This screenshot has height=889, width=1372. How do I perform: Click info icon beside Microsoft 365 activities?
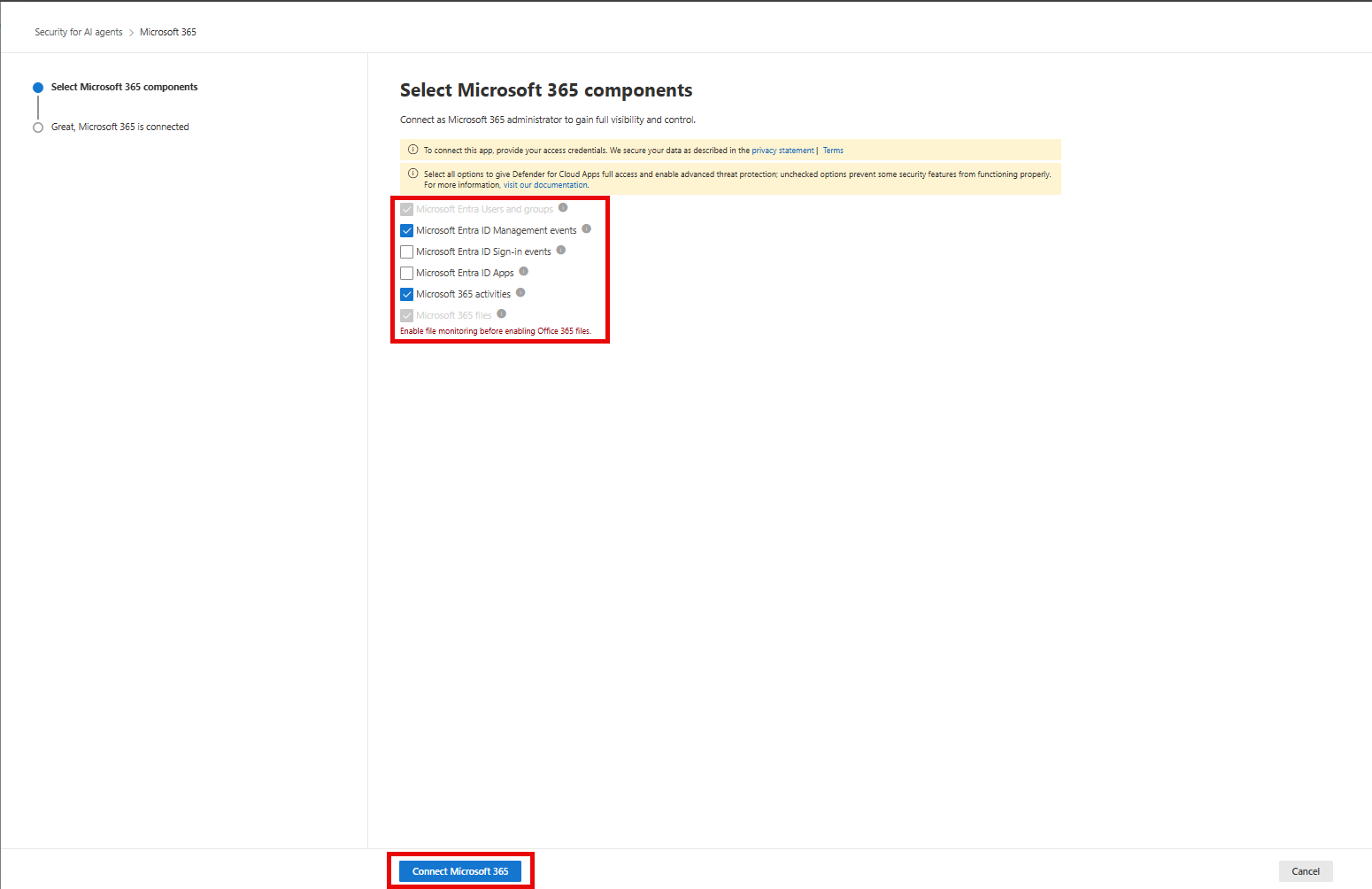click(520, 293)
